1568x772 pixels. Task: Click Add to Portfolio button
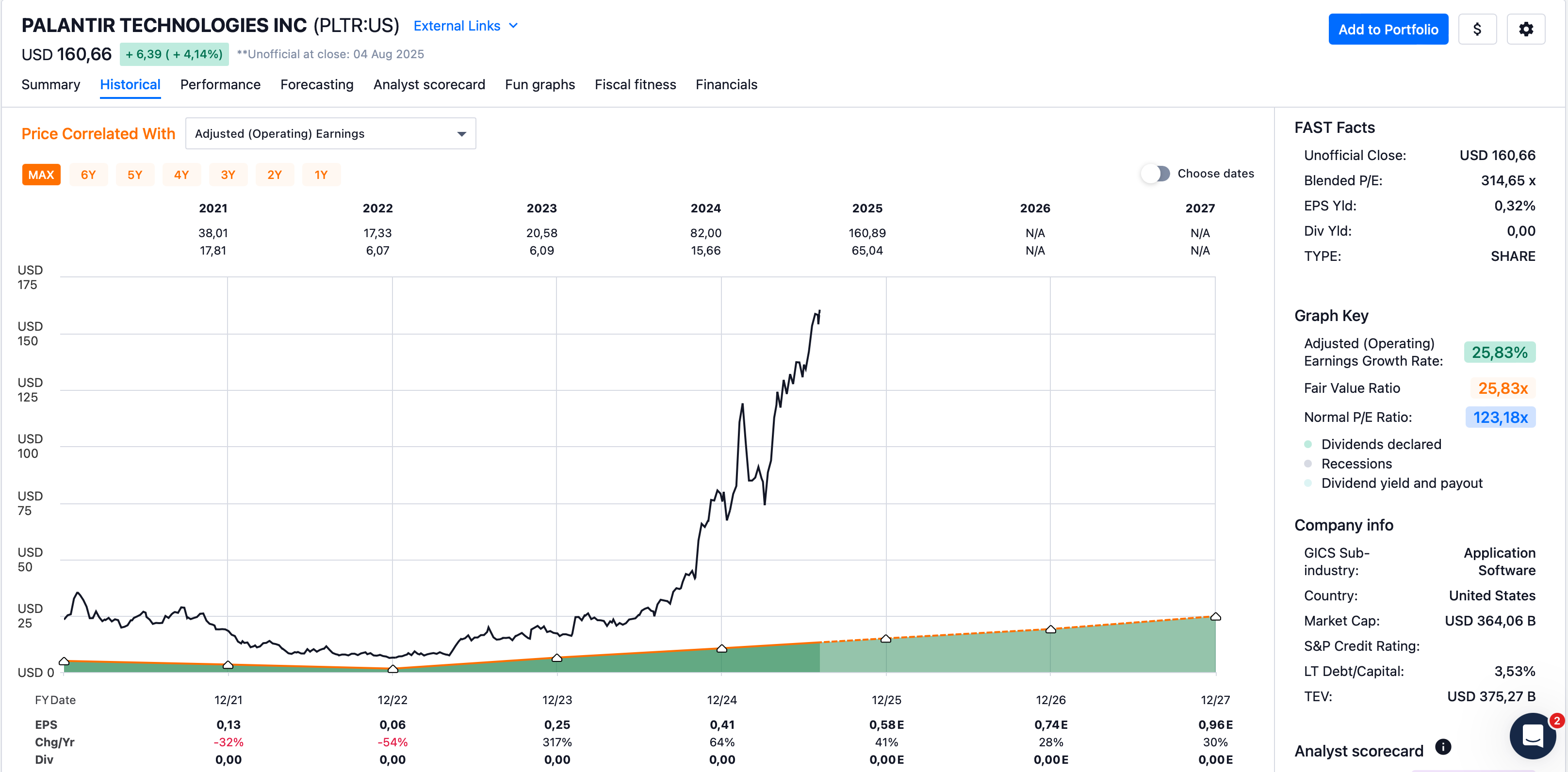[x=1388, y=29]
